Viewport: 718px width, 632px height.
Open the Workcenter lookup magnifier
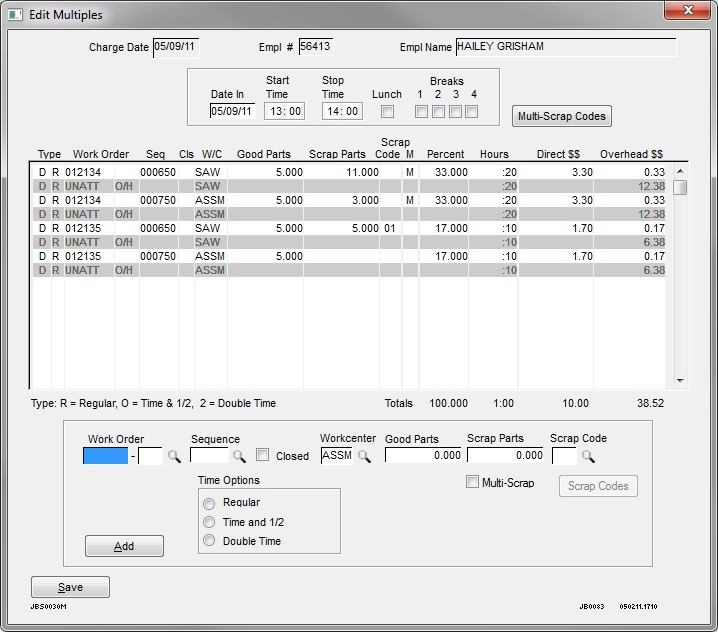(364, 456)
